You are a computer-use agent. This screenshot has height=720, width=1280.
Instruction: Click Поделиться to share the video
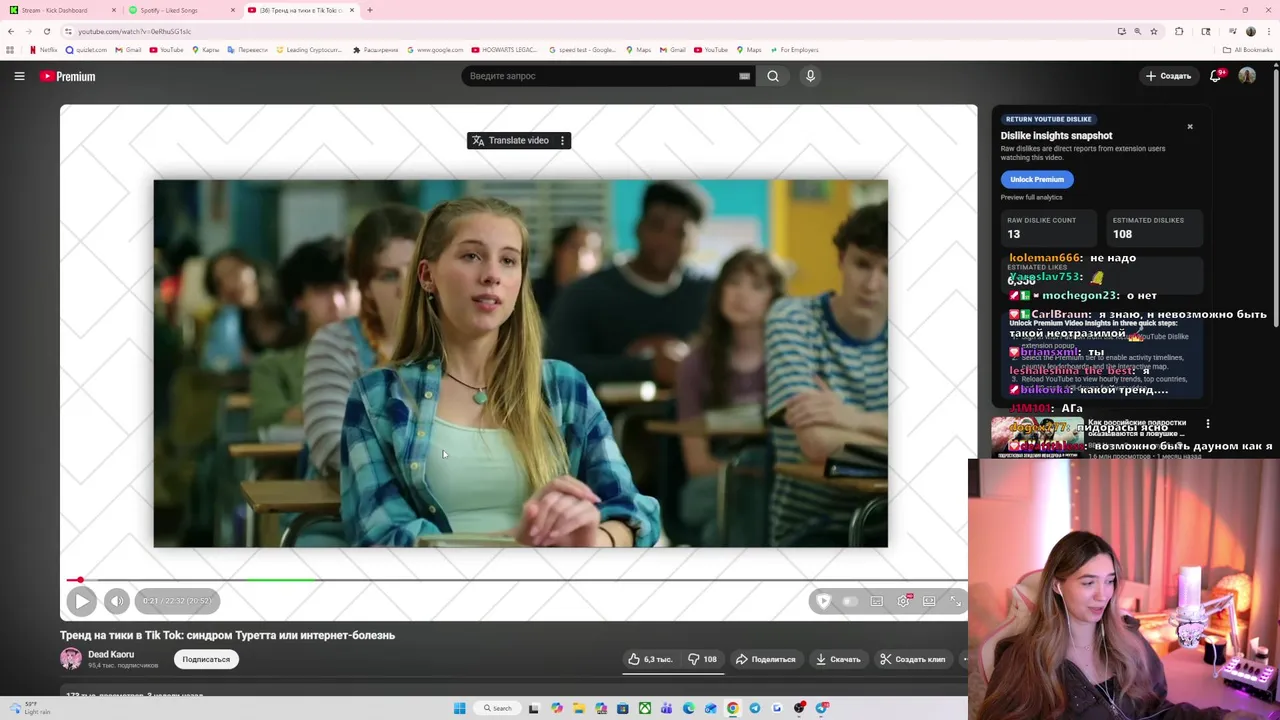766,659
